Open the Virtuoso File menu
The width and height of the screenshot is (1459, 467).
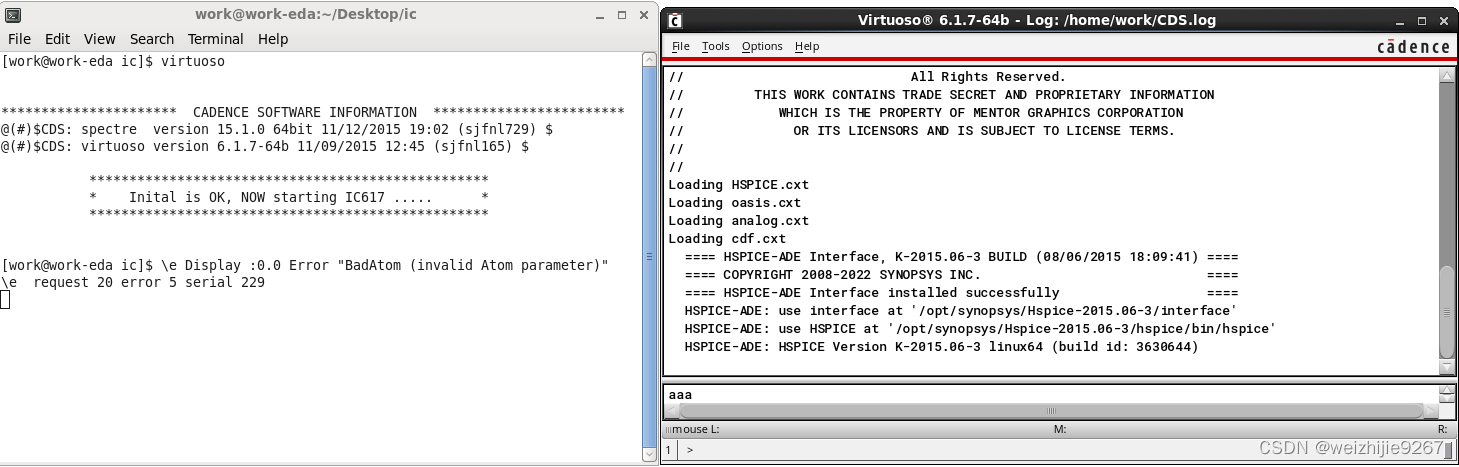[681, 46]
